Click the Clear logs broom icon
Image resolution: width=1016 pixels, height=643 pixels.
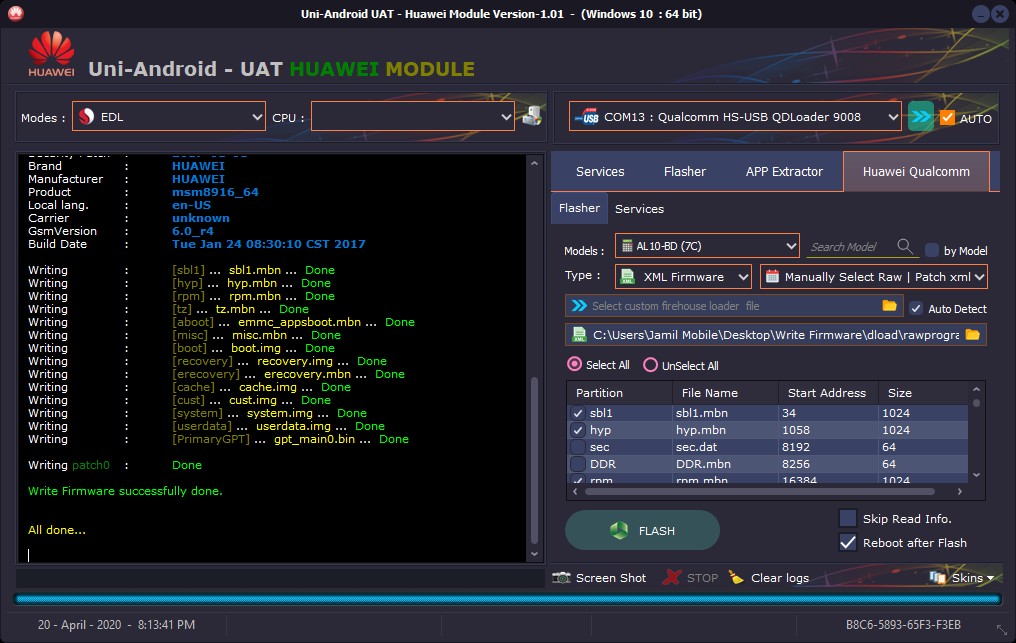[x=736, y=577]
